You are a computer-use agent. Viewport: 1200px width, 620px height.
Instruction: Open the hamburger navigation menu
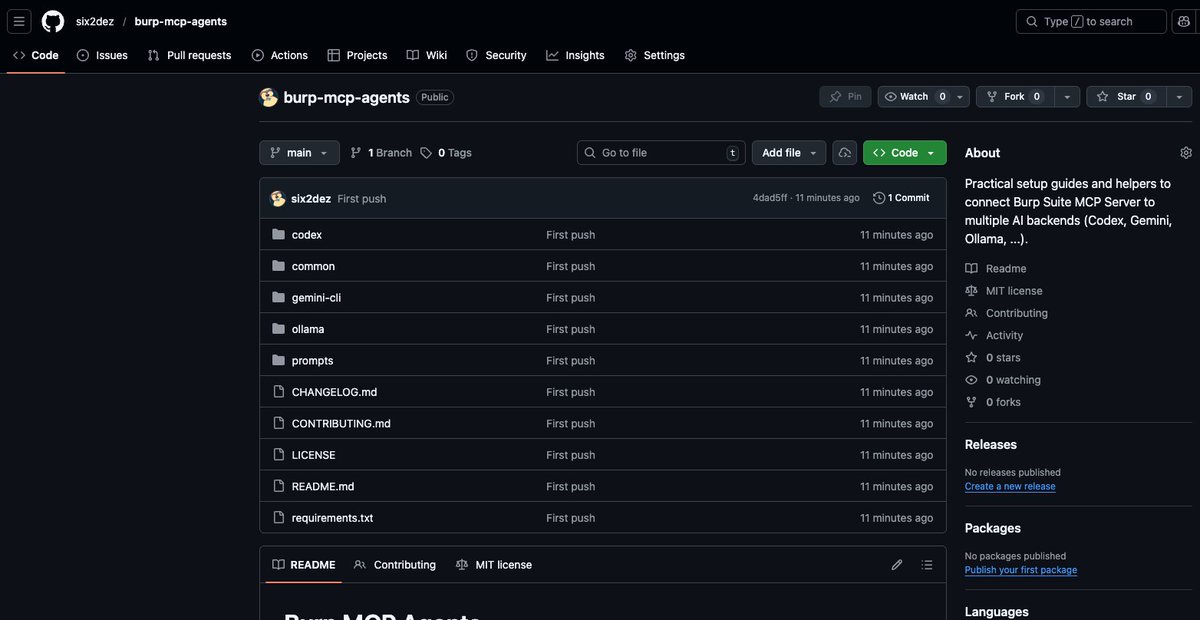[x=19, y=21]
